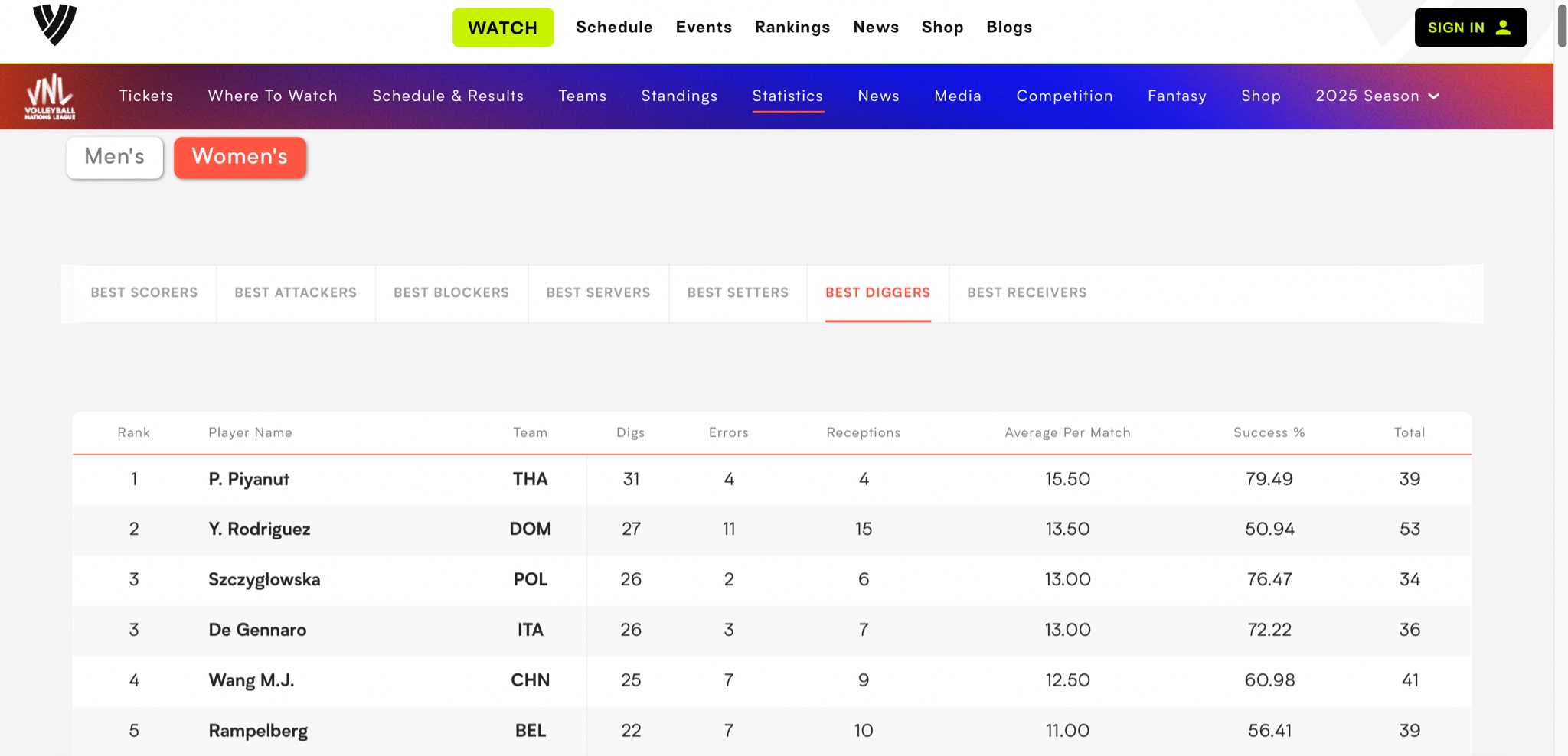Select the Men's toggle
Screen dimensions: 1568x756
click(115, 158)
